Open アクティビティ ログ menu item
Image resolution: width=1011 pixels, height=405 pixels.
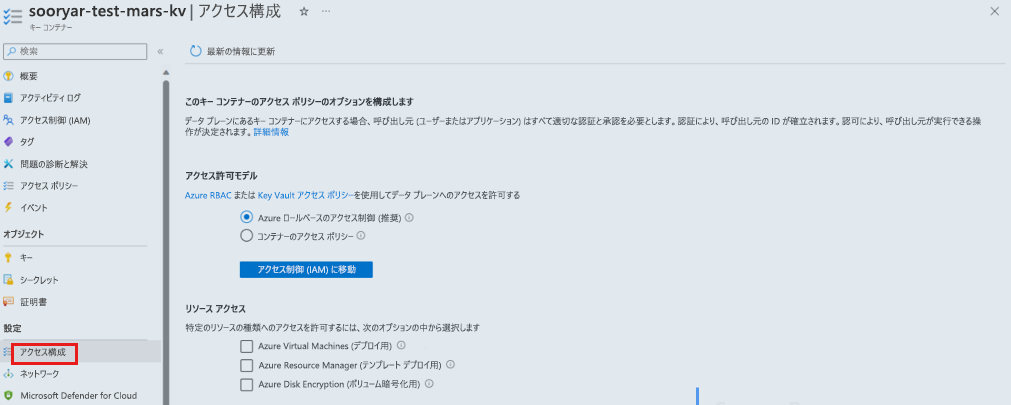click(50, 98)
